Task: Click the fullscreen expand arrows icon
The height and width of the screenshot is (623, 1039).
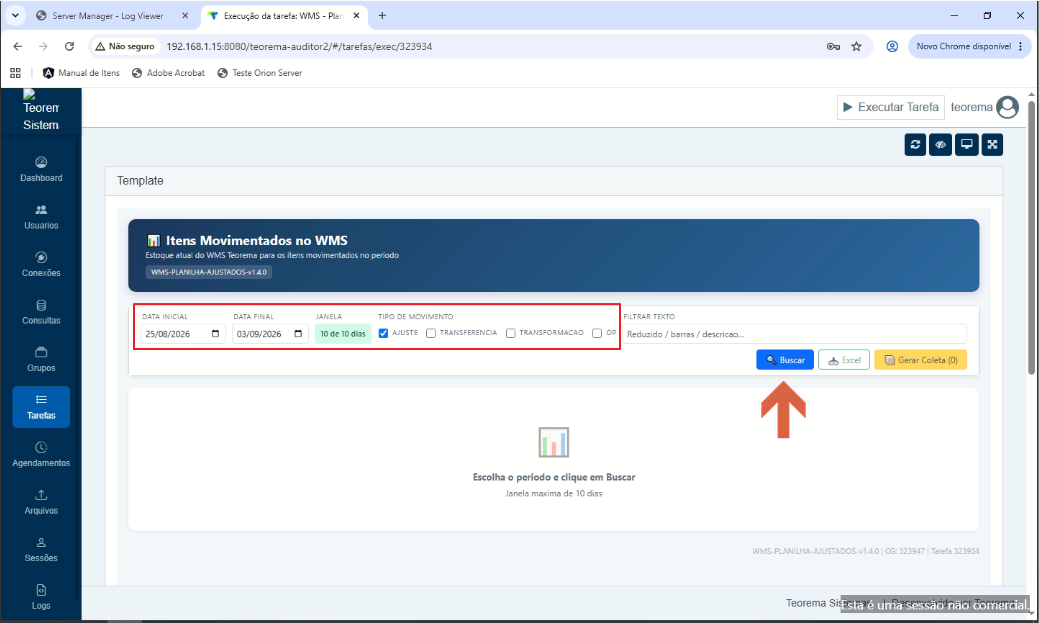Action: (992, 144)
